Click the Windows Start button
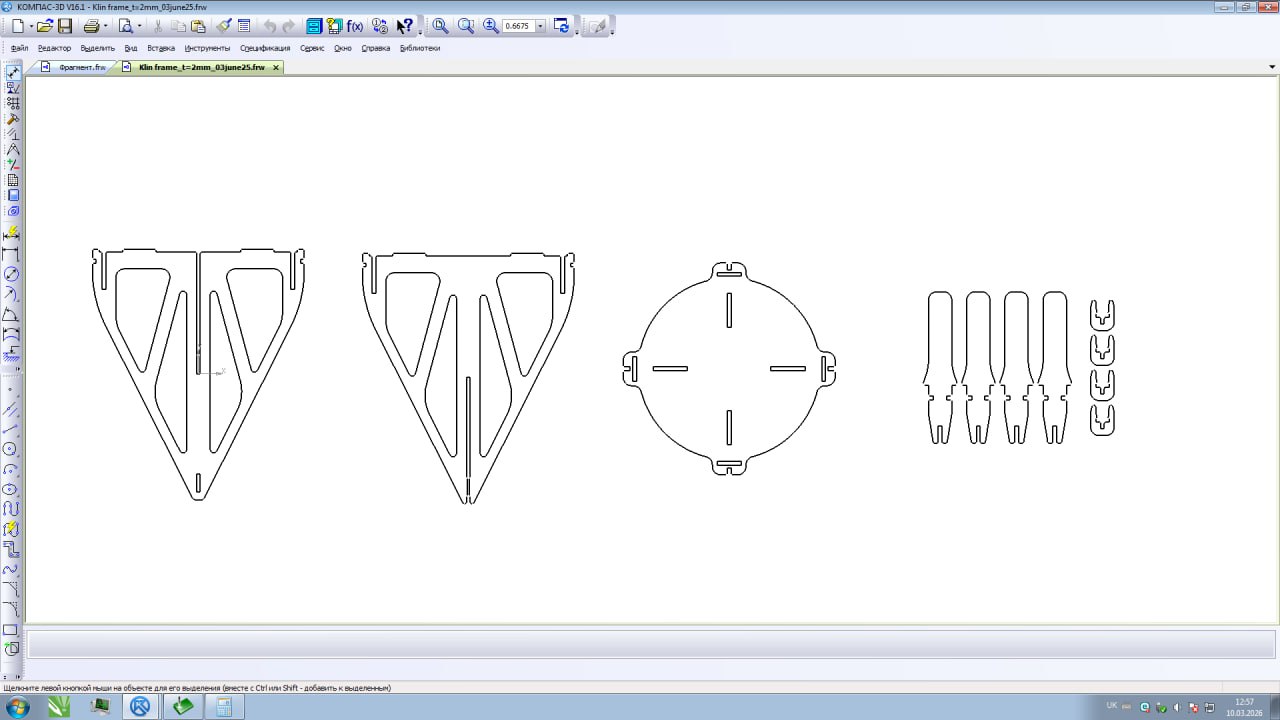The height and width of the screenshot is (720, 1280). [17, 707]
